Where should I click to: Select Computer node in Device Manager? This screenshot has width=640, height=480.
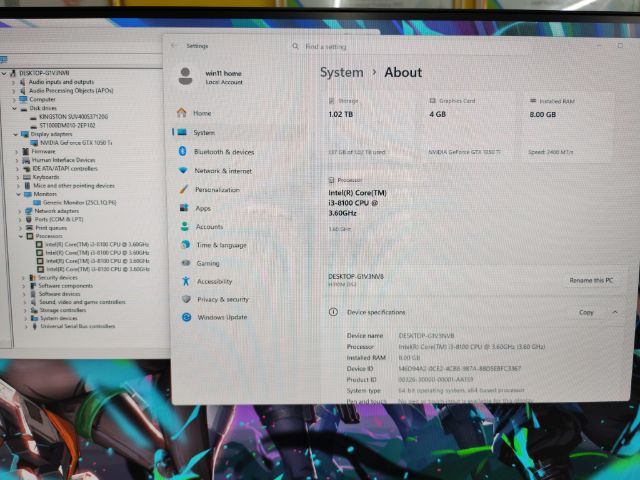pyautogui.click(x=42, y=99)
